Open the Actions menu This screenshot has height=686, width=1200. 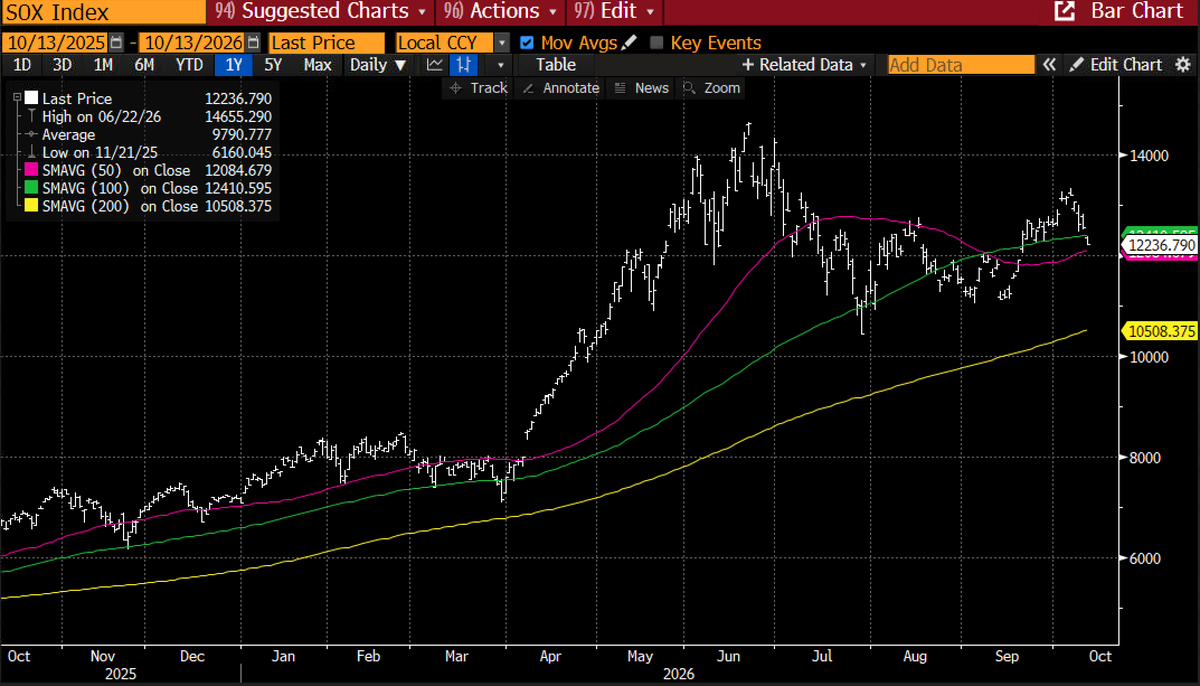point(501,12)
